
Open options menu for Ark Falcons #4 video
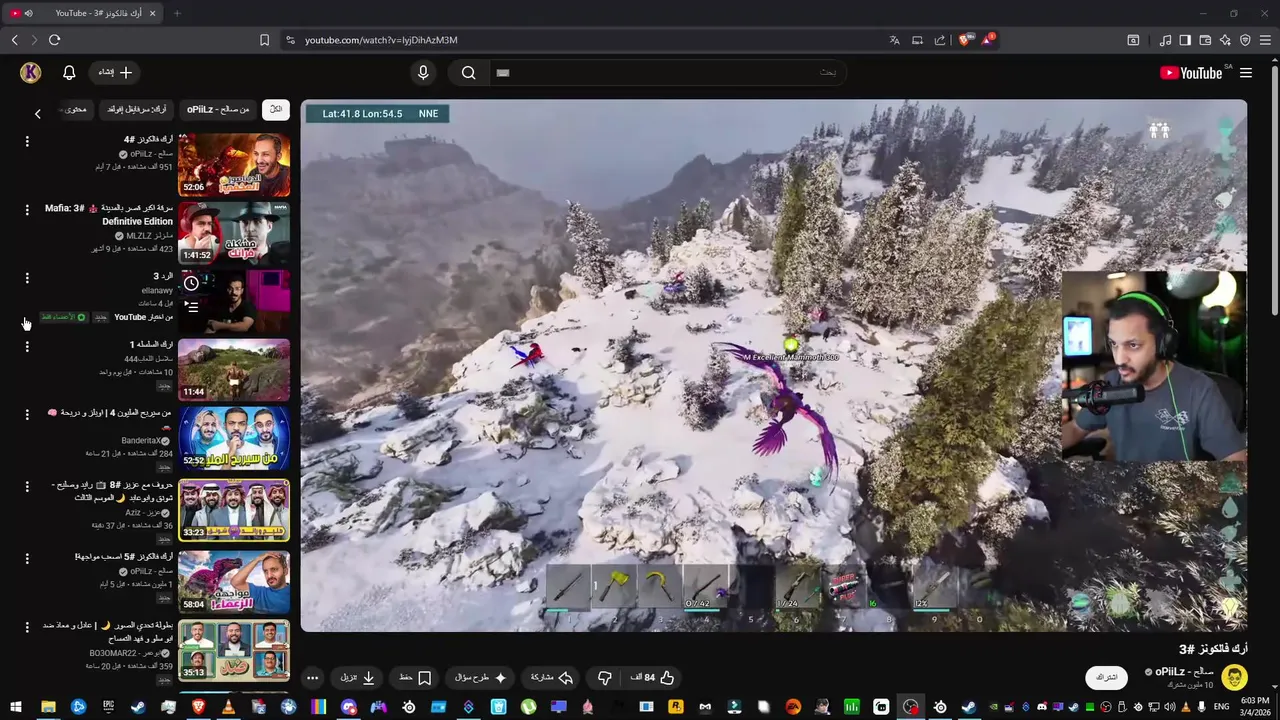27,141
